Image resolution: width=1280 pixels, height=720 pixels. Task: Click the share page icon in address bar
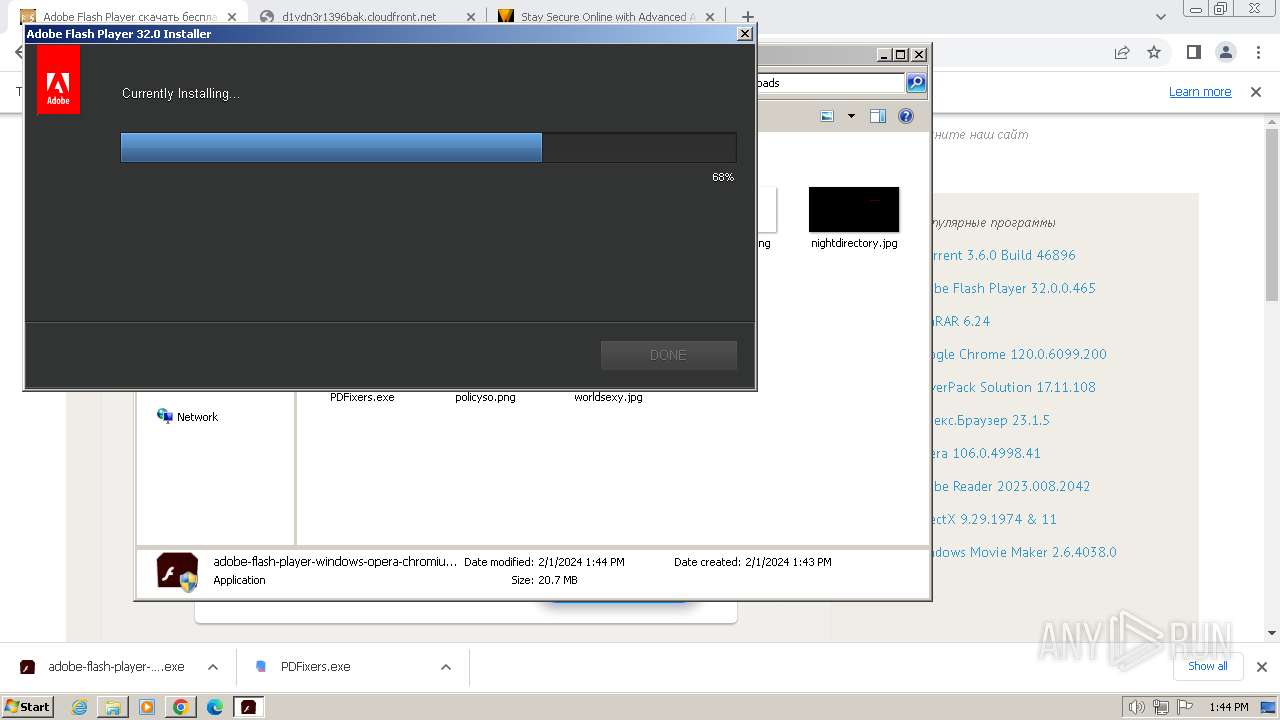pyautogui.click(x=1122, y=52)
